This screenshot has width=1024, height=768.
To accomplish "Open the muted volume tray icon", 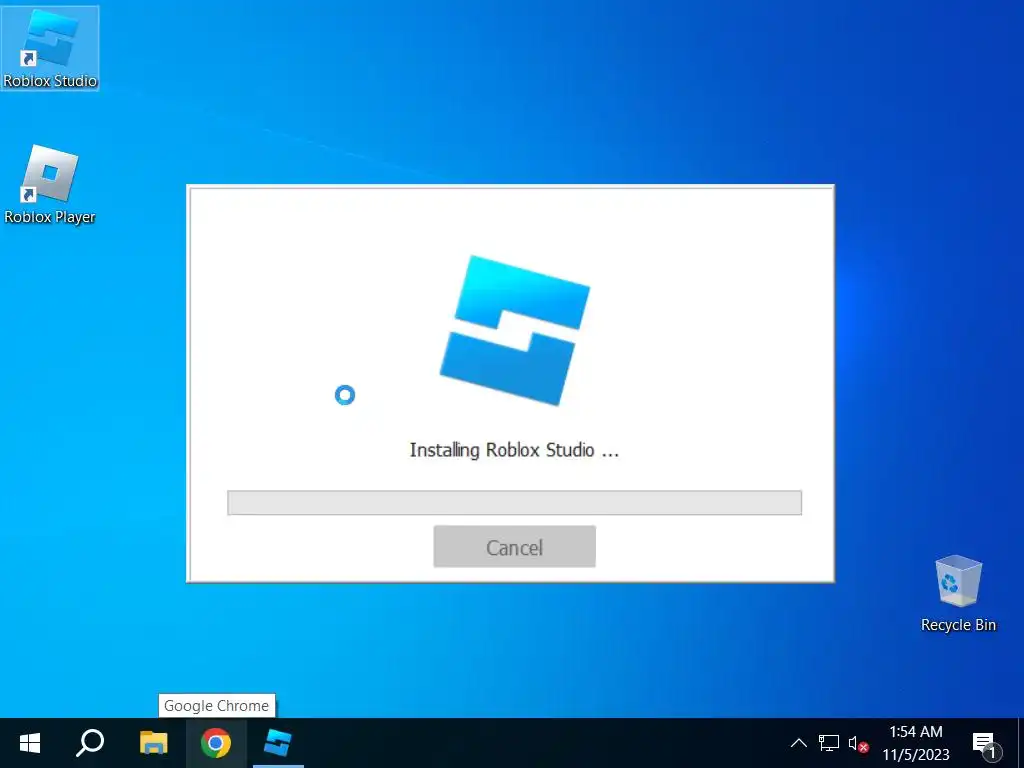I will coord(857,743).
